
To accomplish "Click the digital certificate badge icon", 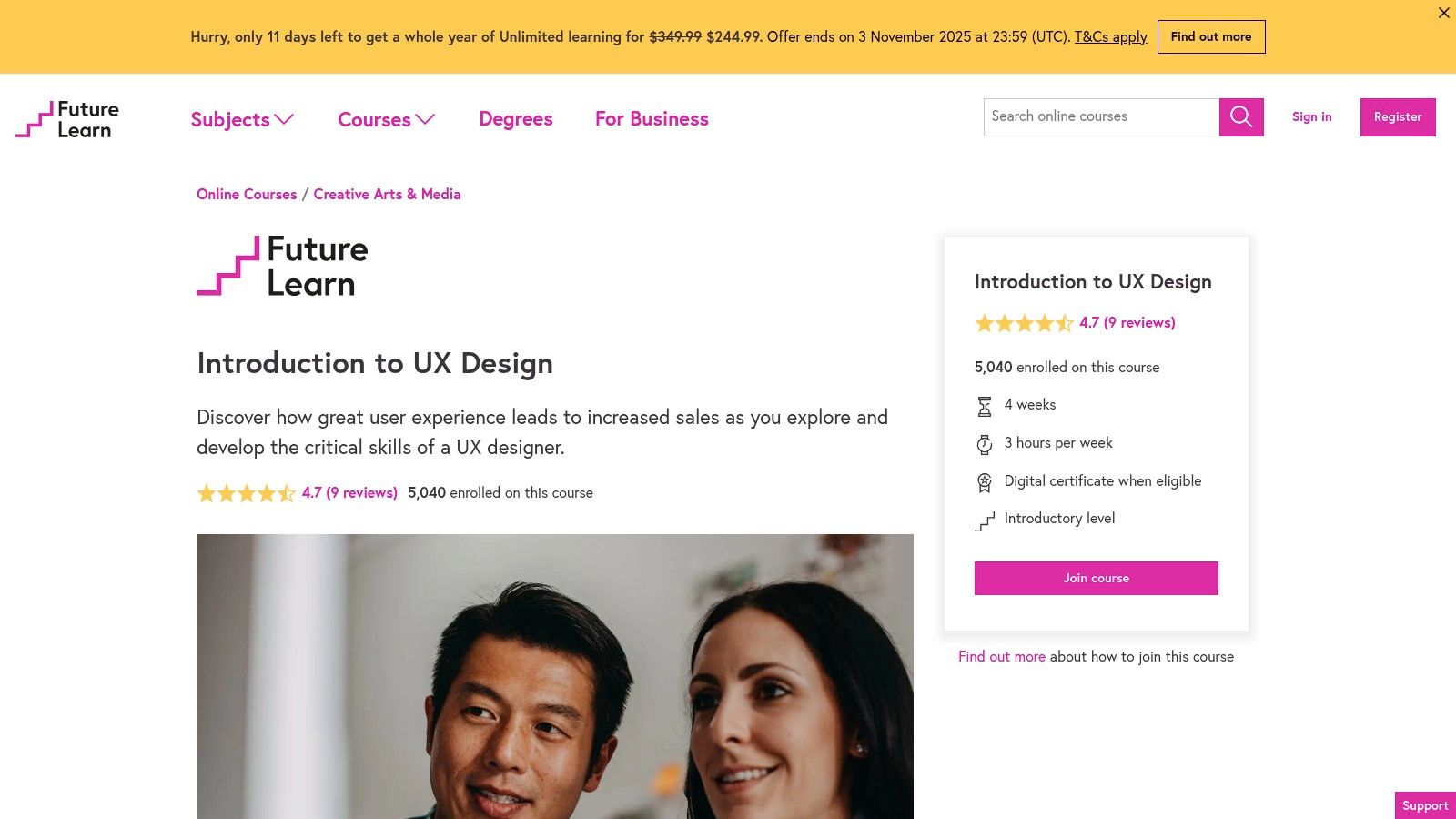I will click(x=984, y=482).
